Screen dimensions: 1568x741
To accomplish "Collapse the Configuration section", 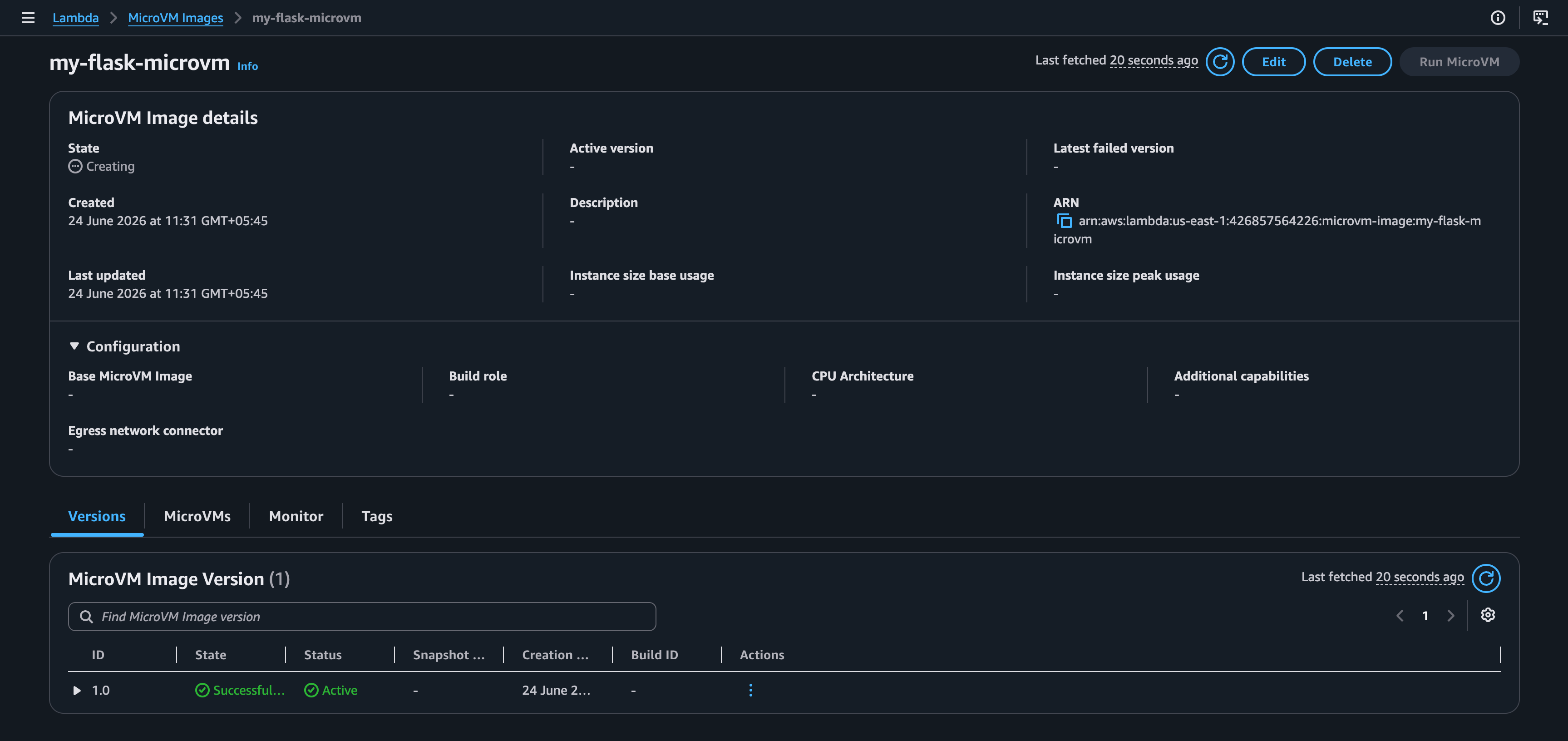I will 74,346.
